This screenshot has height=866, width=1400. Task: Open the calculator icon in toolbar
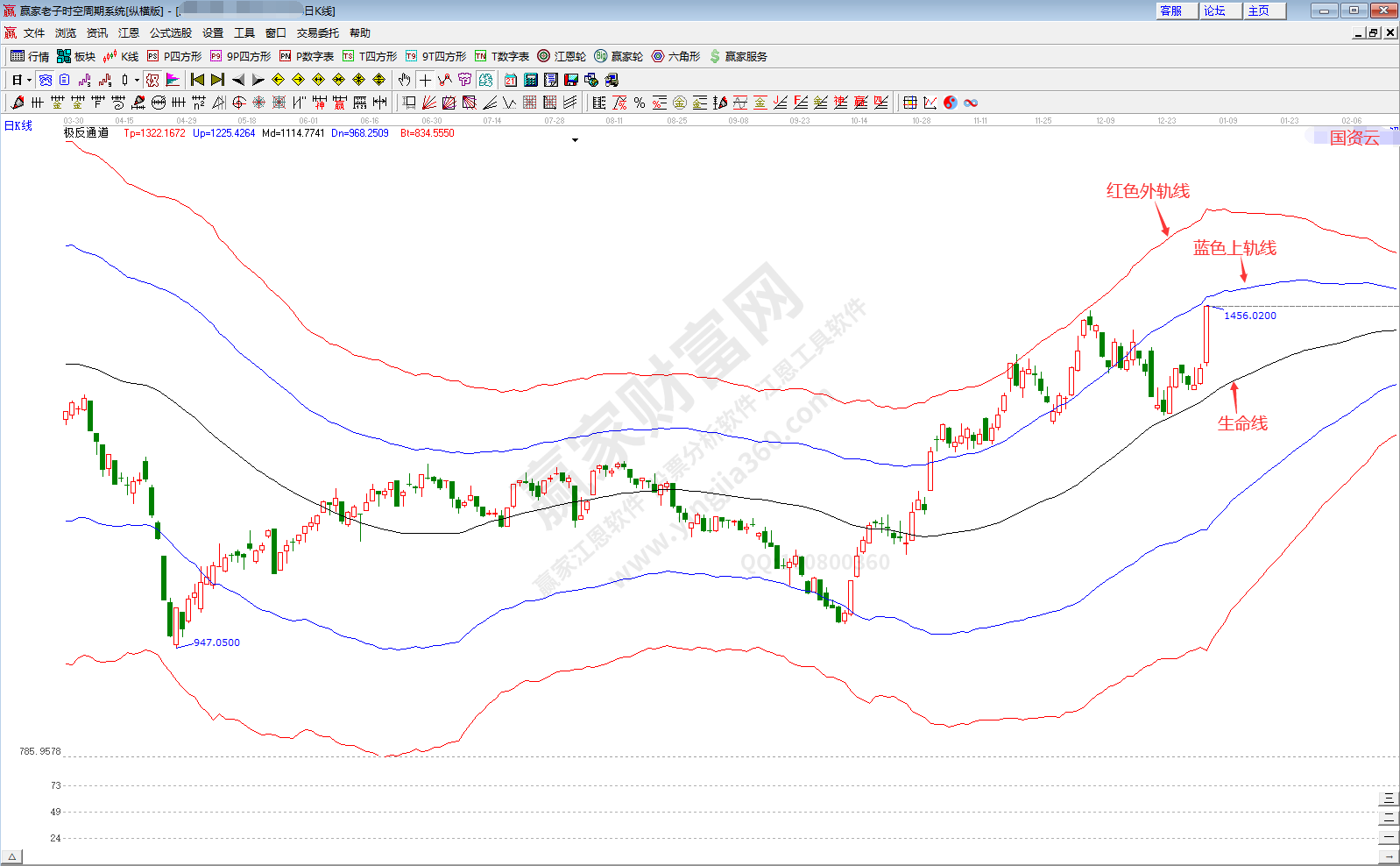coord(531,80)
